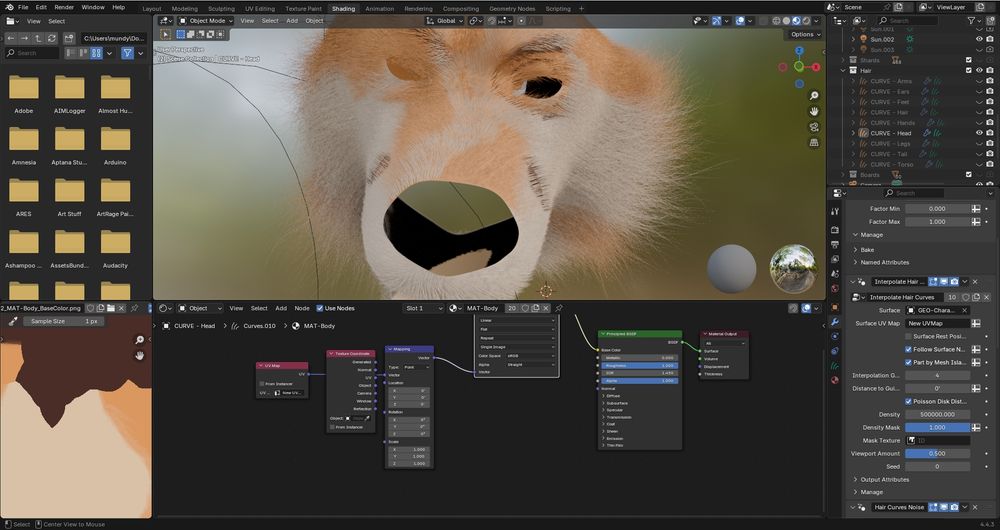Enable the Surface Rest Position checkbox
This screenshot has height=530, width=1000.
tap(907, 336)
